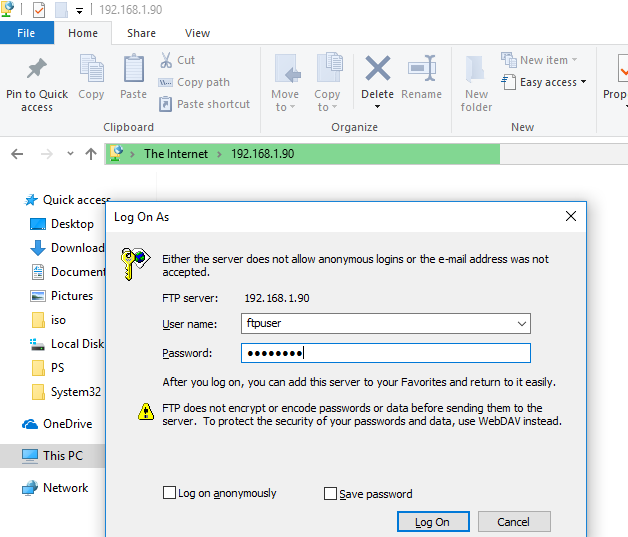Click the Copy ribbon icon
This screenshot has width=628, height=537.
click(x=92, y=68)
